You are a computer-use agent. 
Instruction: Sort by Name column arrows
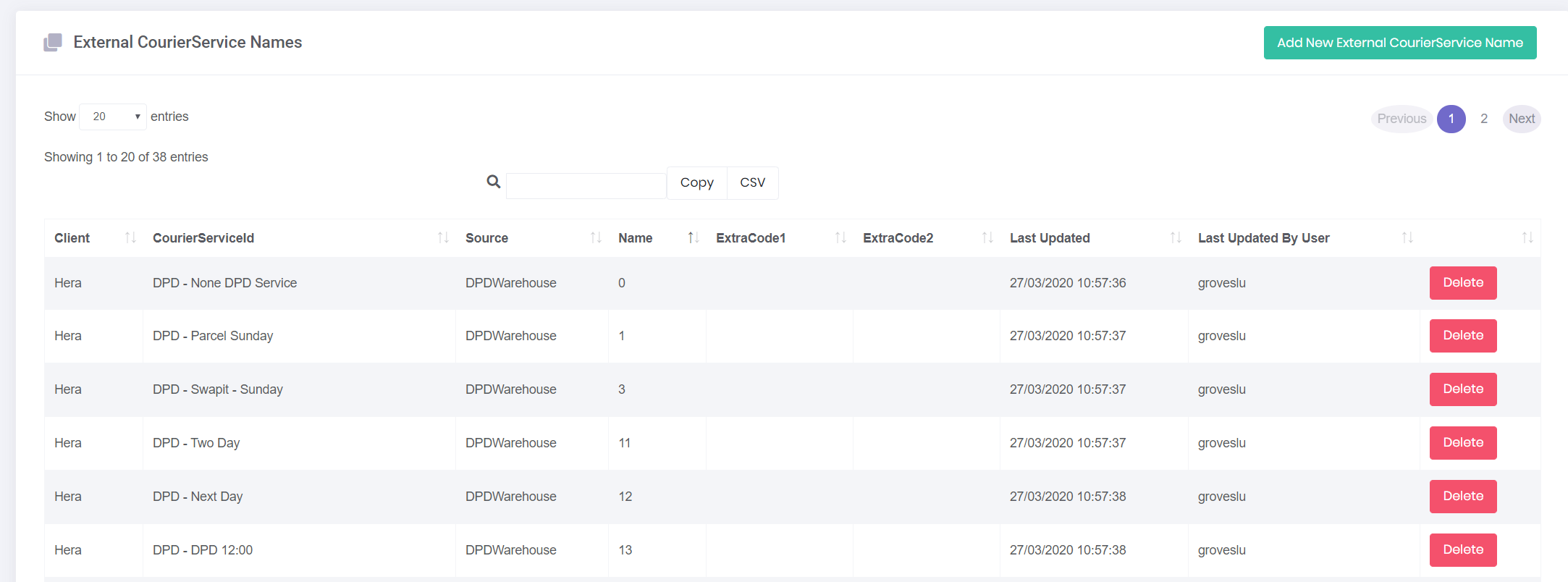pyautogui.click(x=693, y=237)
